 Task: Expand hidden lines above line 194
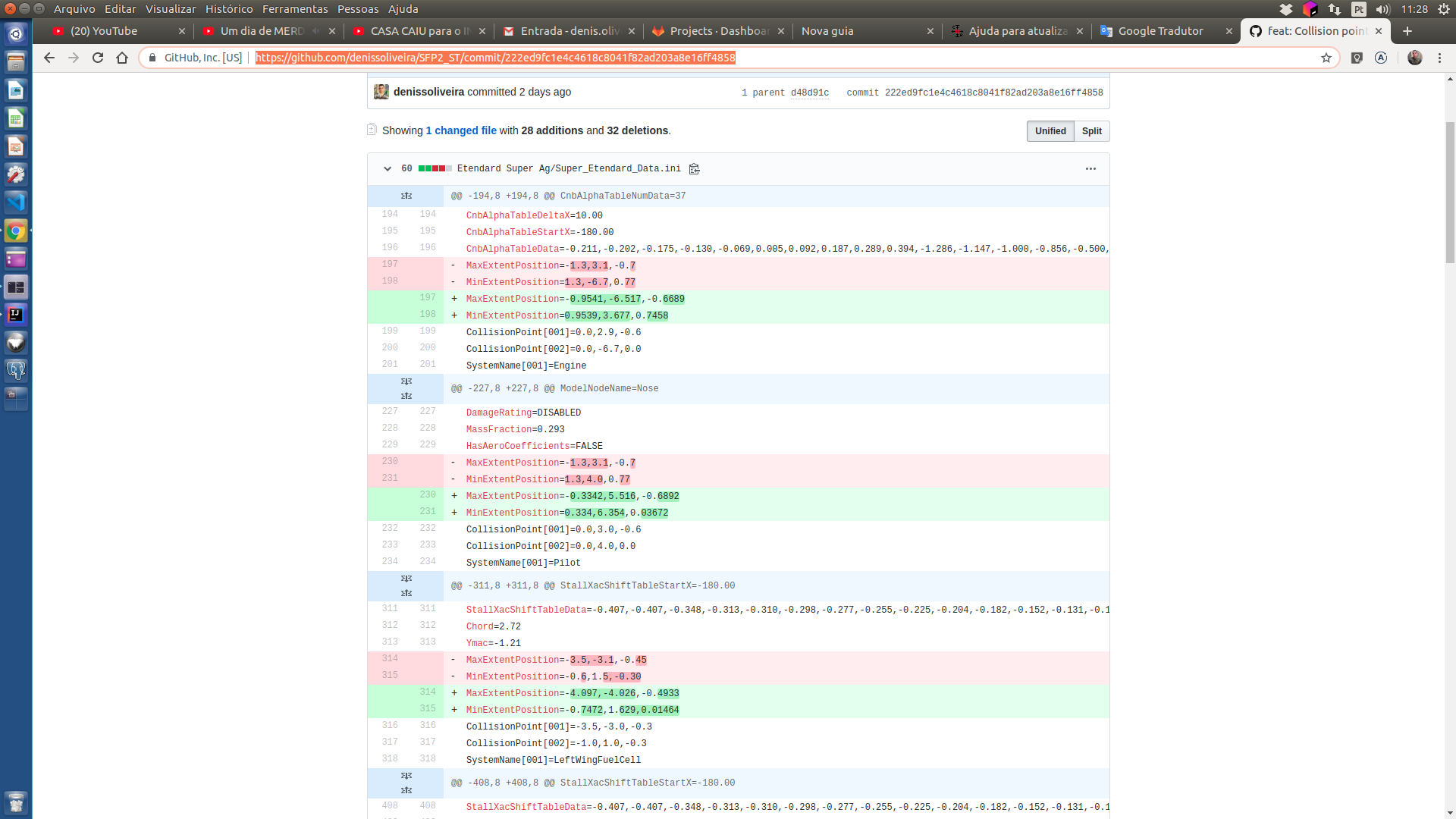click(x=406, y=196)
